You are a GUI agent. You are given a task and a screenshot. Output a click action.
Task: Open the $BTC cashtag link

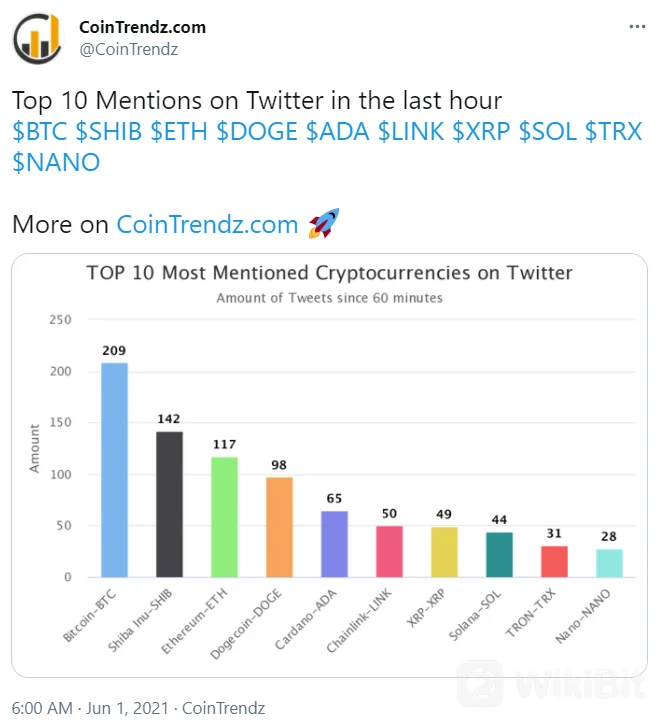pos(42,132)
